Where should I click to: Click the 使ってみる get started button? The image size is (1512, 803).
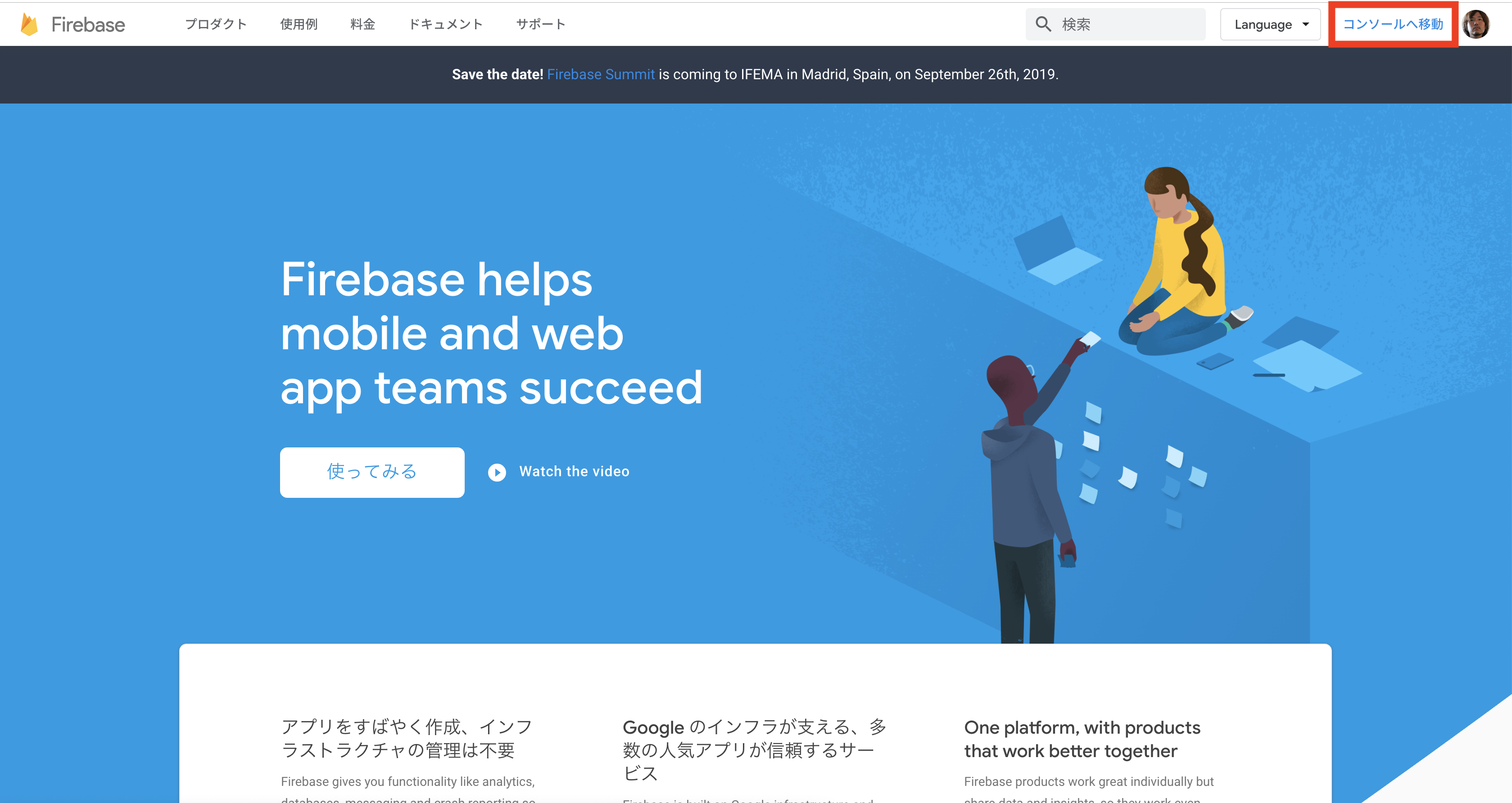click(x=372, y=472)
